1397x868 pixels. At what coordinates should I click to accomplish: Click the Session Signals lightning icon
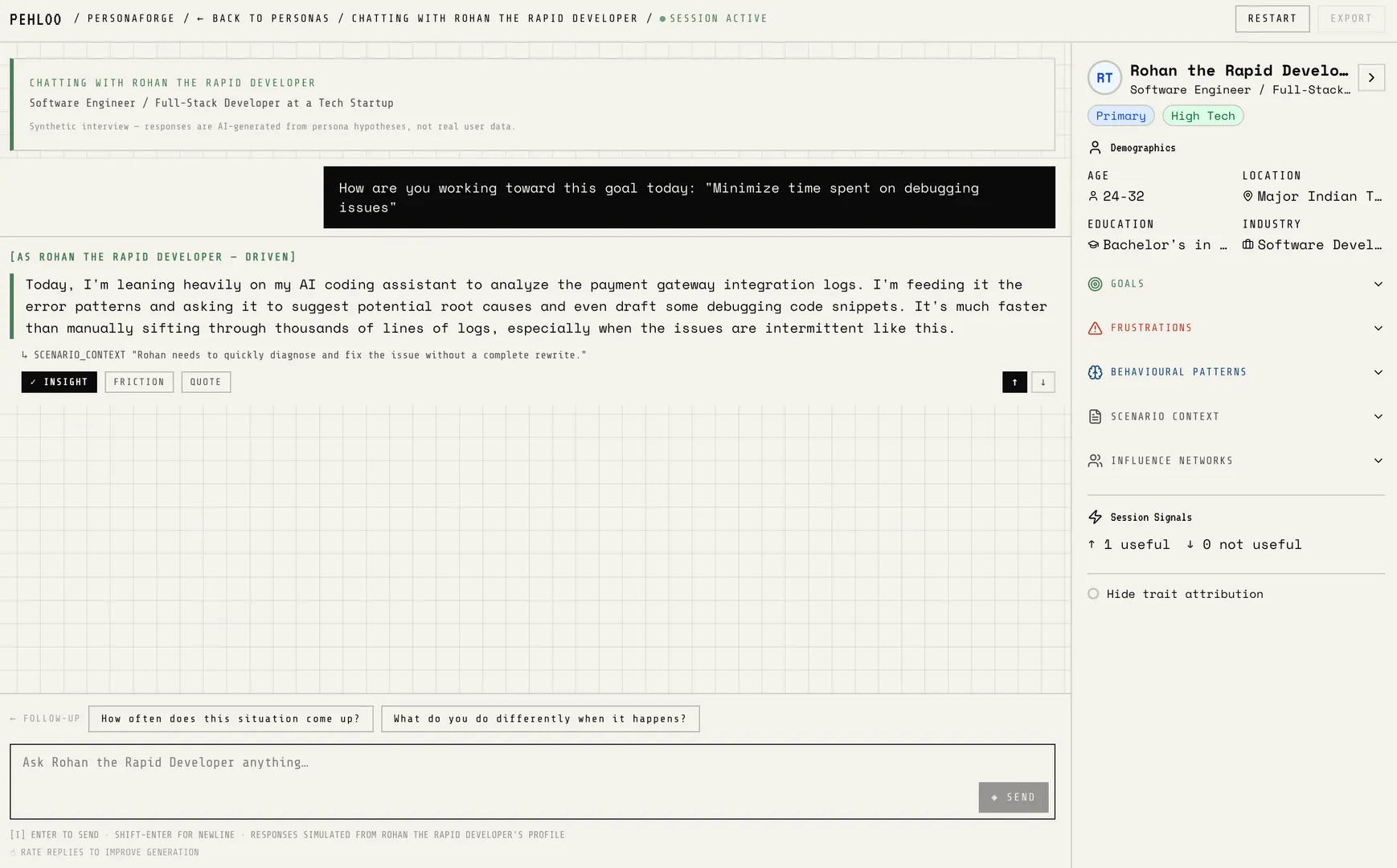point(1095,517)
